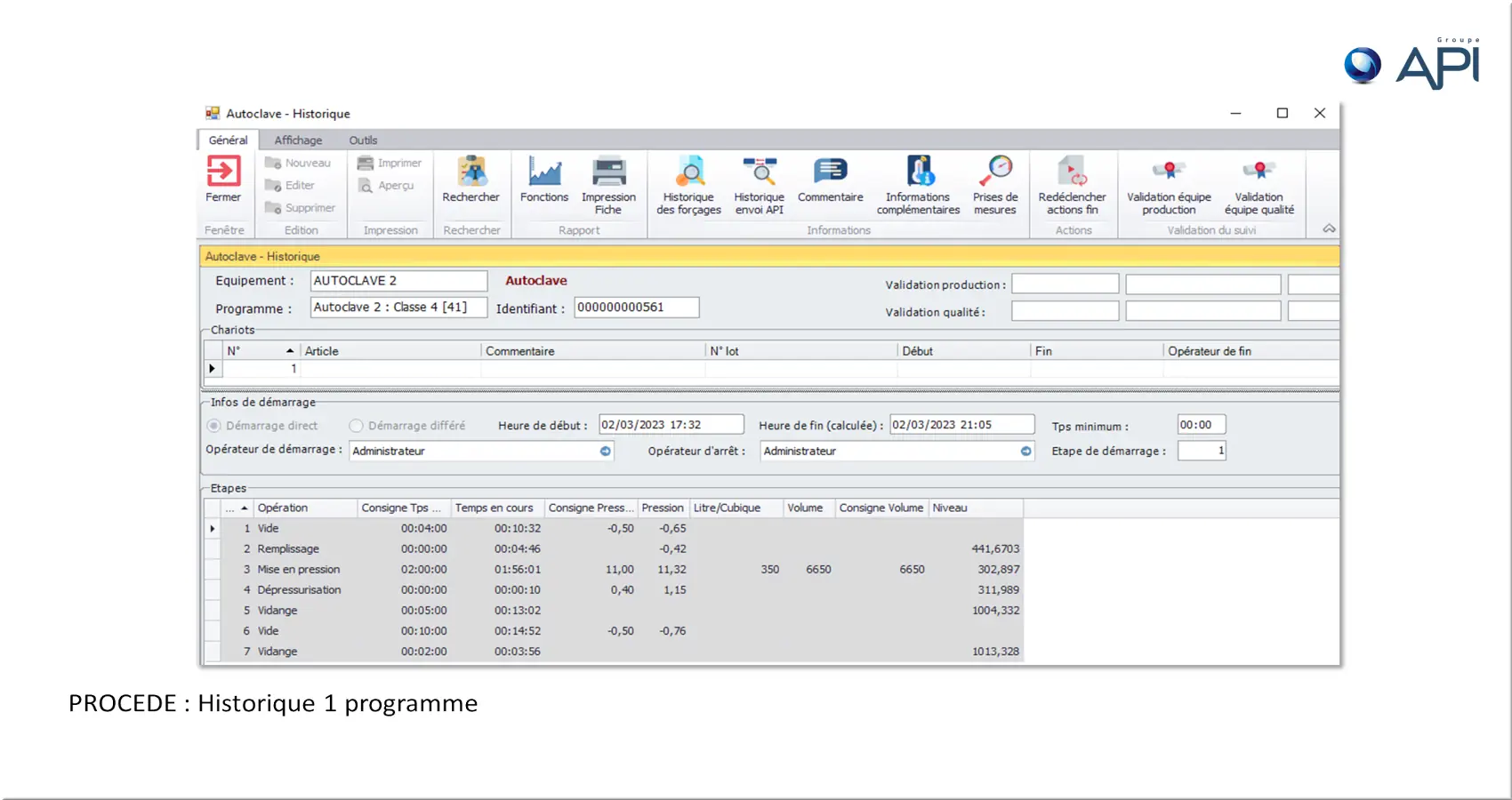Click Validation équipe production
1512x800 pixels.
[1169, 172]
